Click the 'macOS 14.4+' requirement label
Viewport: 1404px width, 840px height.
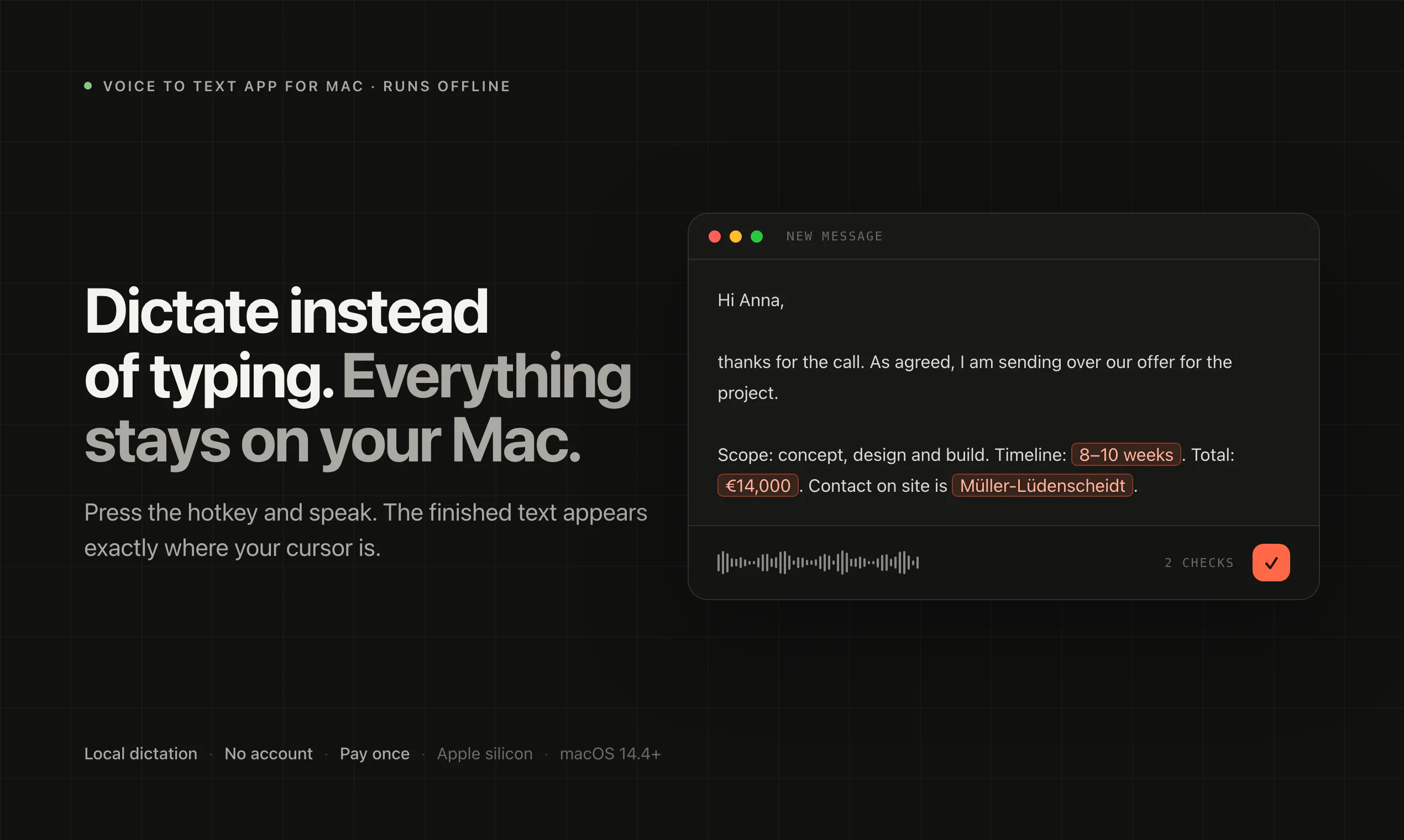point(610,753)
